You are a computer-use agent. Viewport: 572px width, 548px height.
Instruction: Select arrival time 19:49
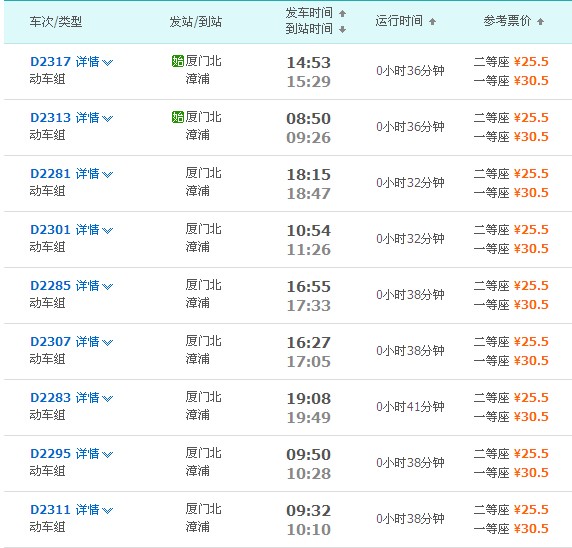click(x=309, y=418)
